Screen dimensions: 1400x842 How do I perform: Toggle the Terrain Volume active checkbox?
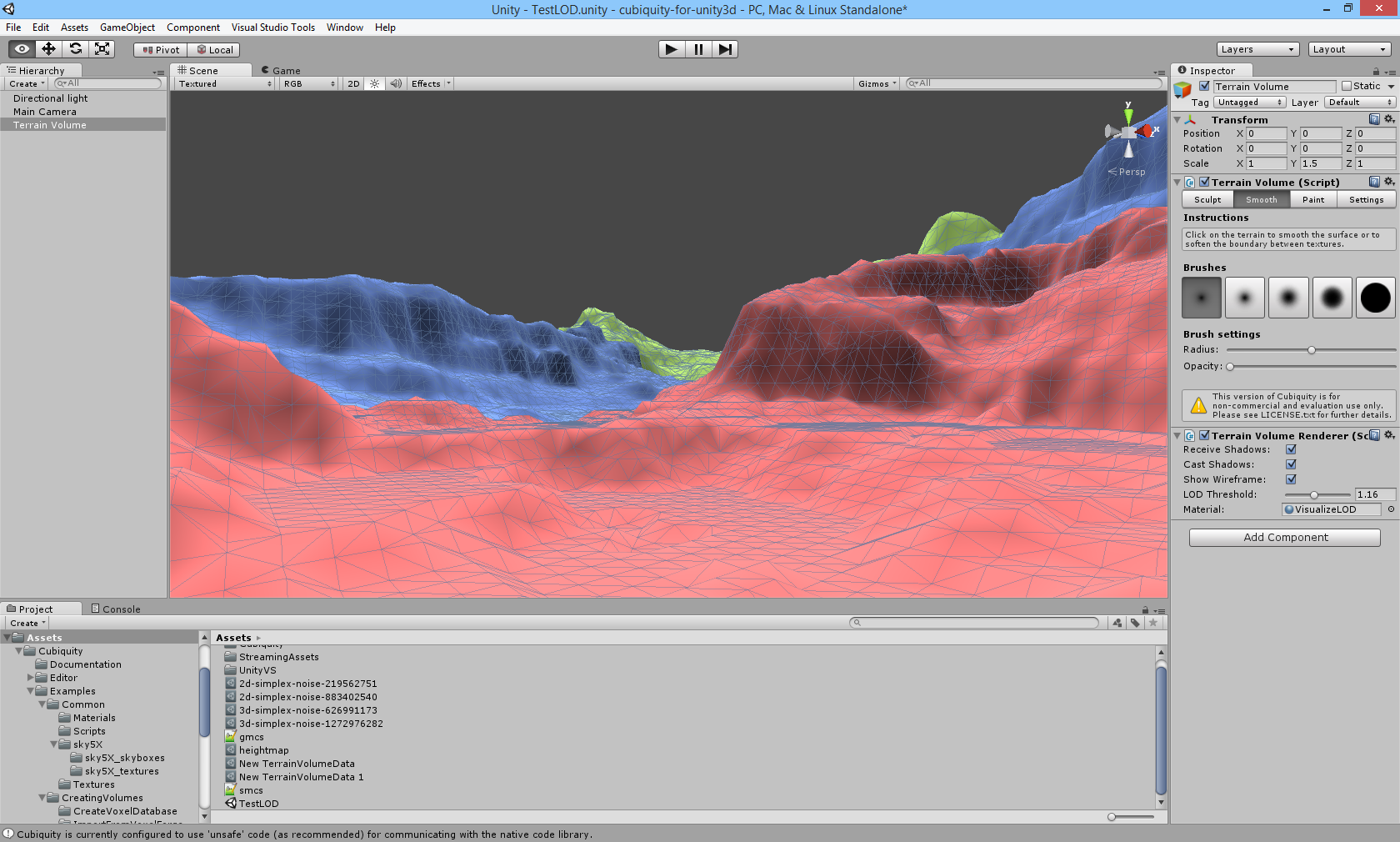(1204, 86)
